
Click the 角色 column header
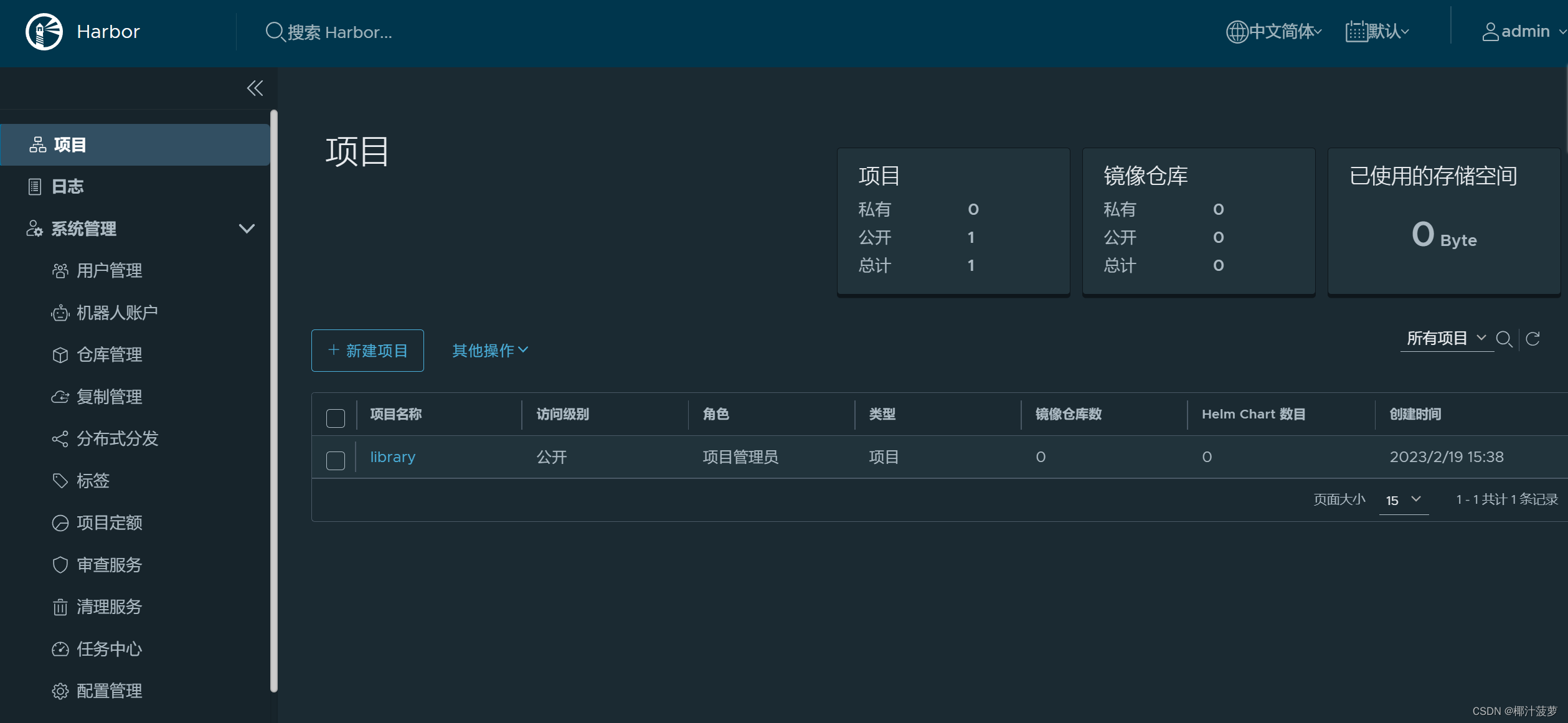[x=716, y=414]
